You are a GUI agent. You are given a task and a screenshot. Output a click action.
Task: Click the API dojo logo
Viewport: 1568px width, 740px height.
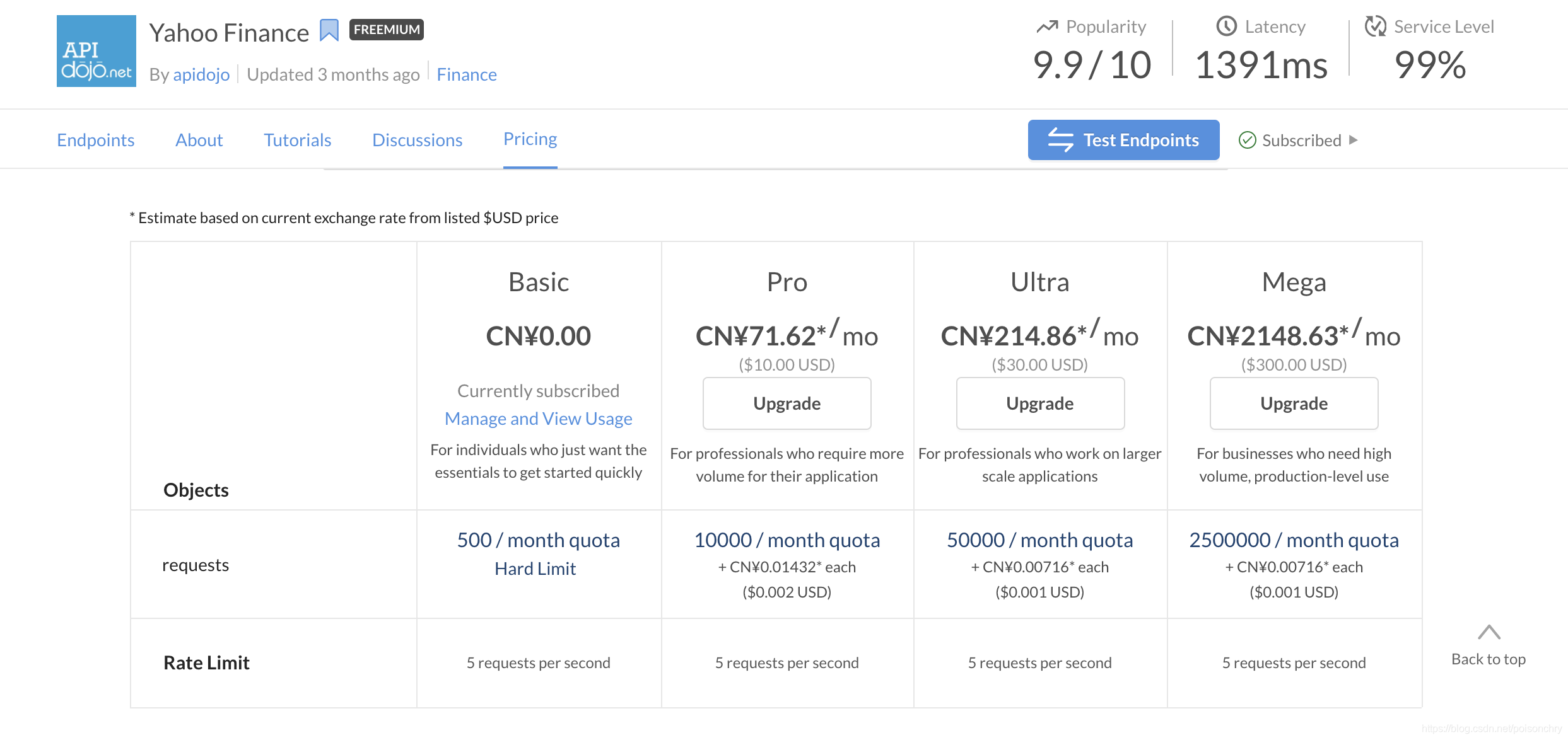pos(95,50)
